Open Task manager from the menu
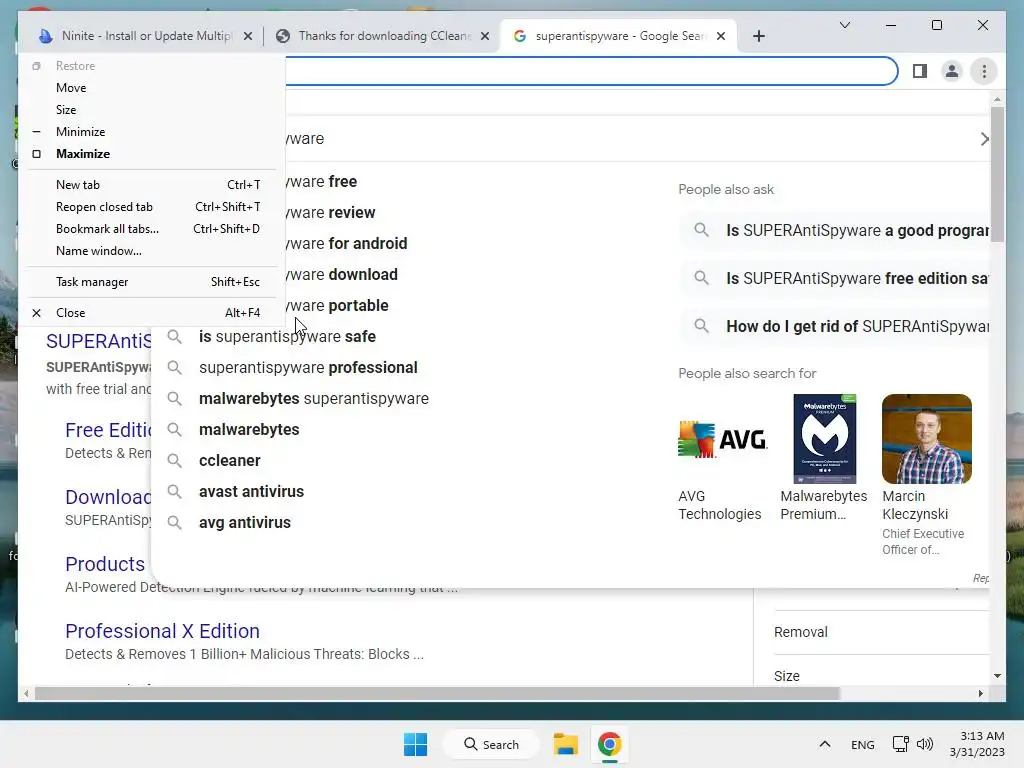 152,282
